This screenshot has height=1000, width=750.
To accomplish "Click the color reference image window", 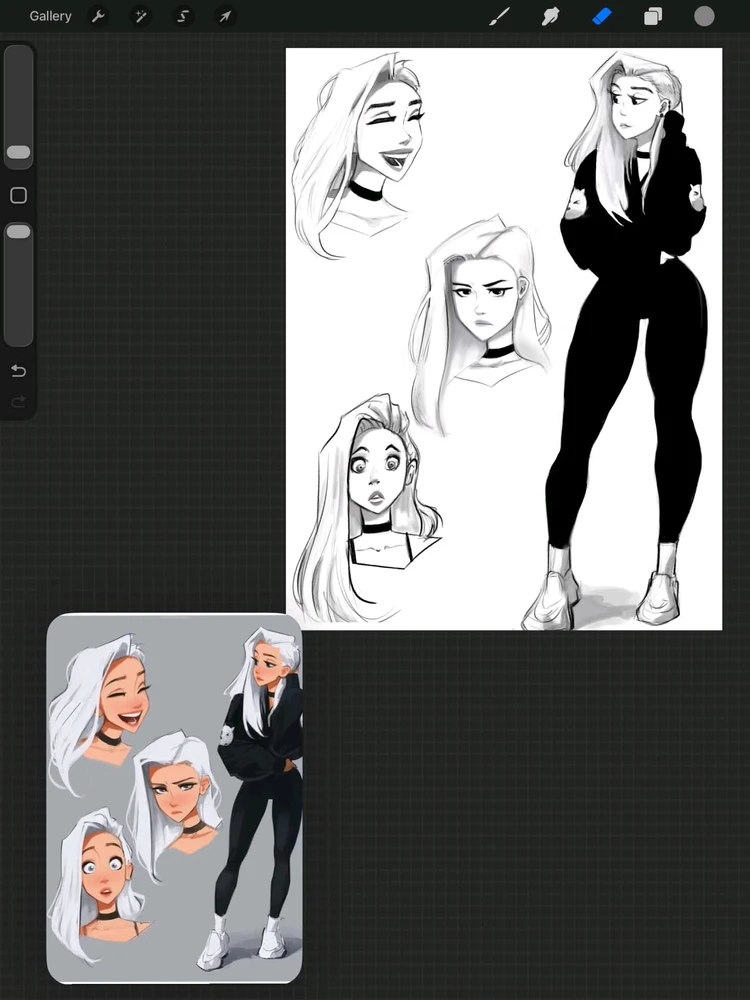I will tap(174, 798).
